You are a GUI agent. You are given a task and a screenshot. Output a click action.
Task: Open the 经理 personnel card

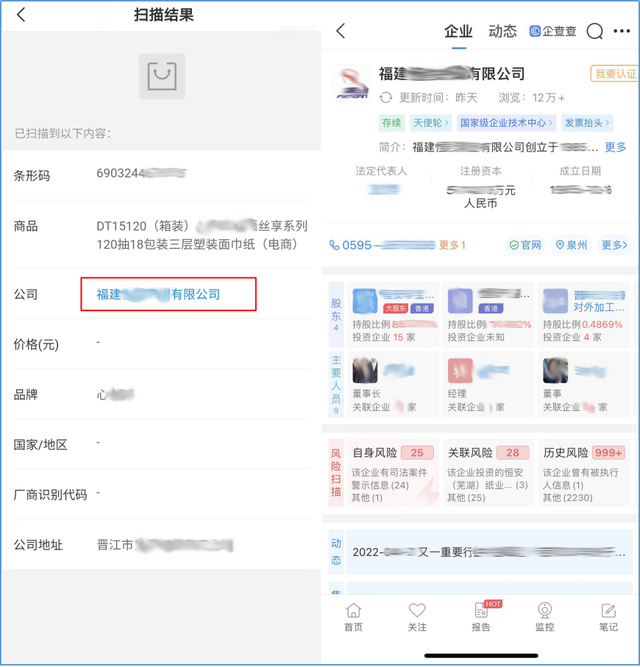click(x=488, y=385)
